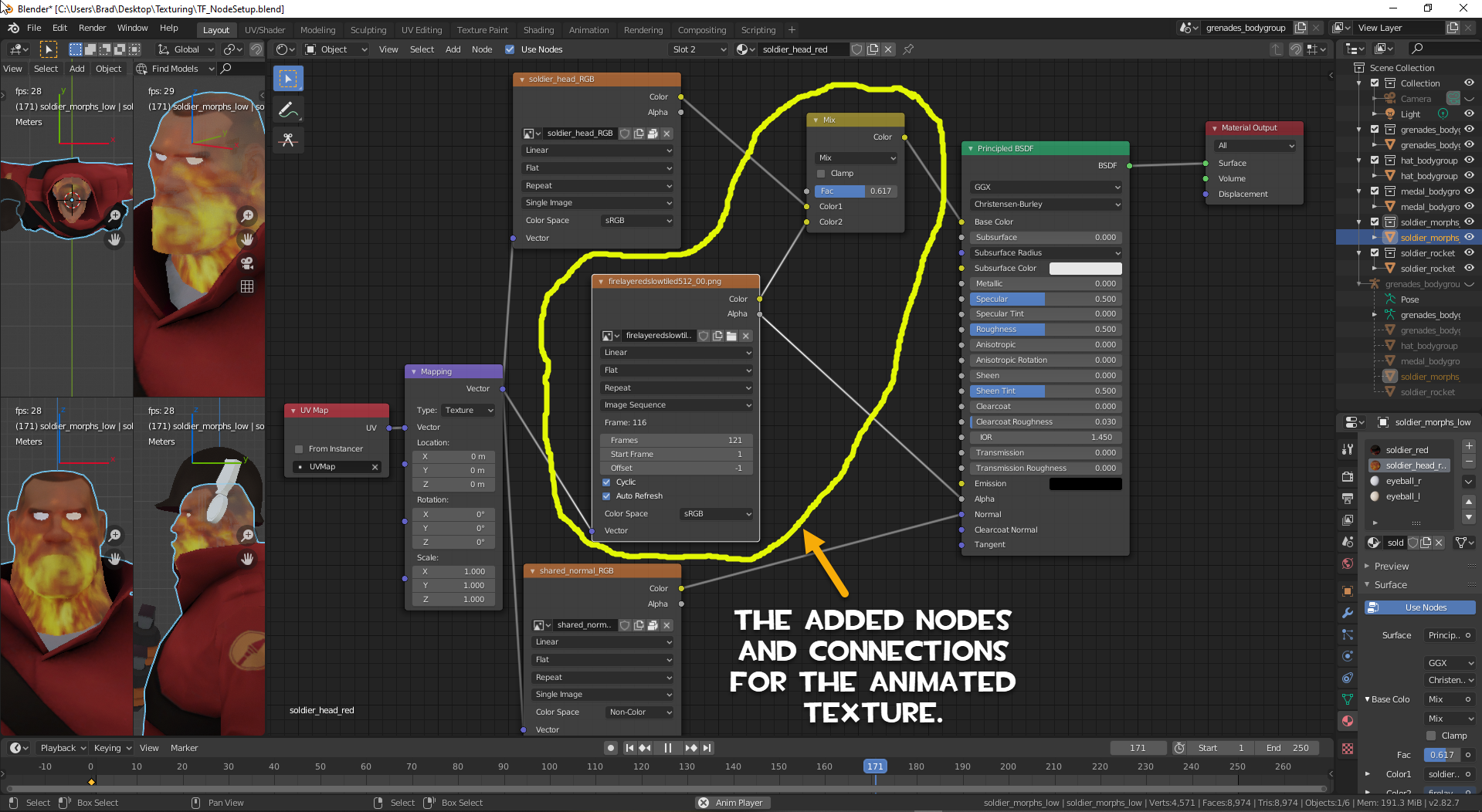Screen dimensions: 1482x812
Task: Switch to the Compositing workspace tab
Action: (701, 30)
